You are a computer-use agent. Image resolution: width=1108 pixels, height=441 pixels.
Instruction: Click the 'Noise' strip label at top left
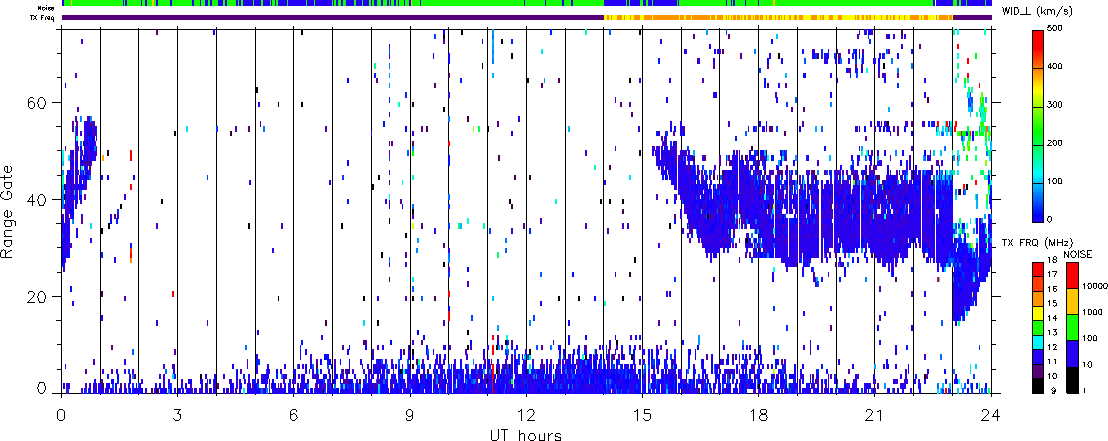46,6
